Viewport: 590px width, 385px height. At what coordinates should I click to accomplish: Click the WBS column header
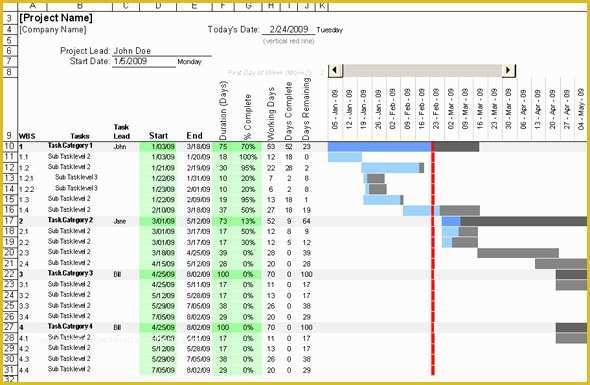27,136
